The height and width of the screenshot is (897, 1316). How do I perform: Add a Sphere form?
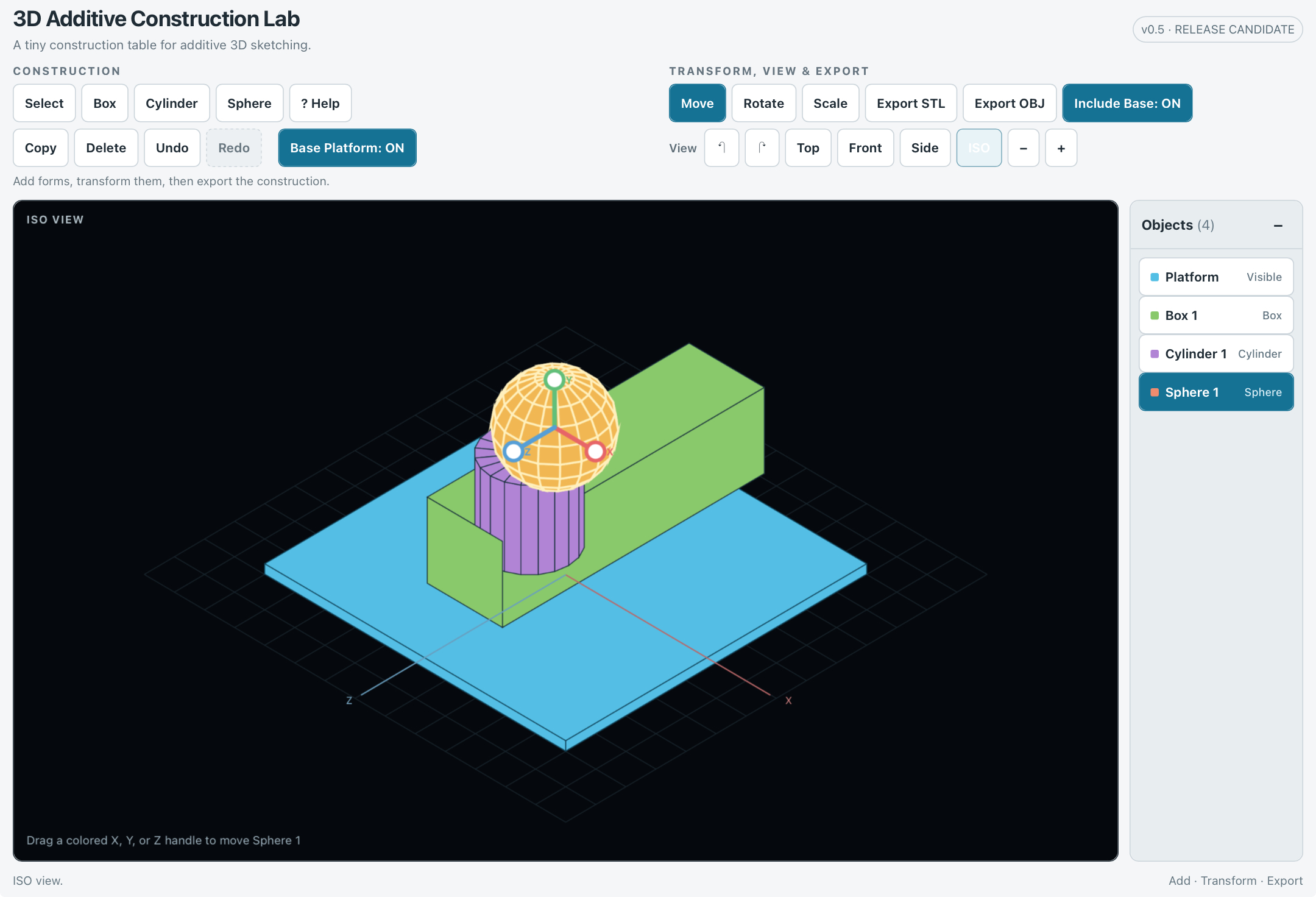tap(249, 104)
